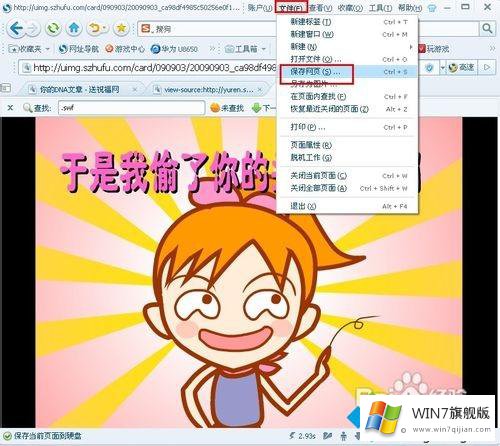Expand the bookmarks overflow chevron
Screen dimensions: 500x446
point(212,49)
